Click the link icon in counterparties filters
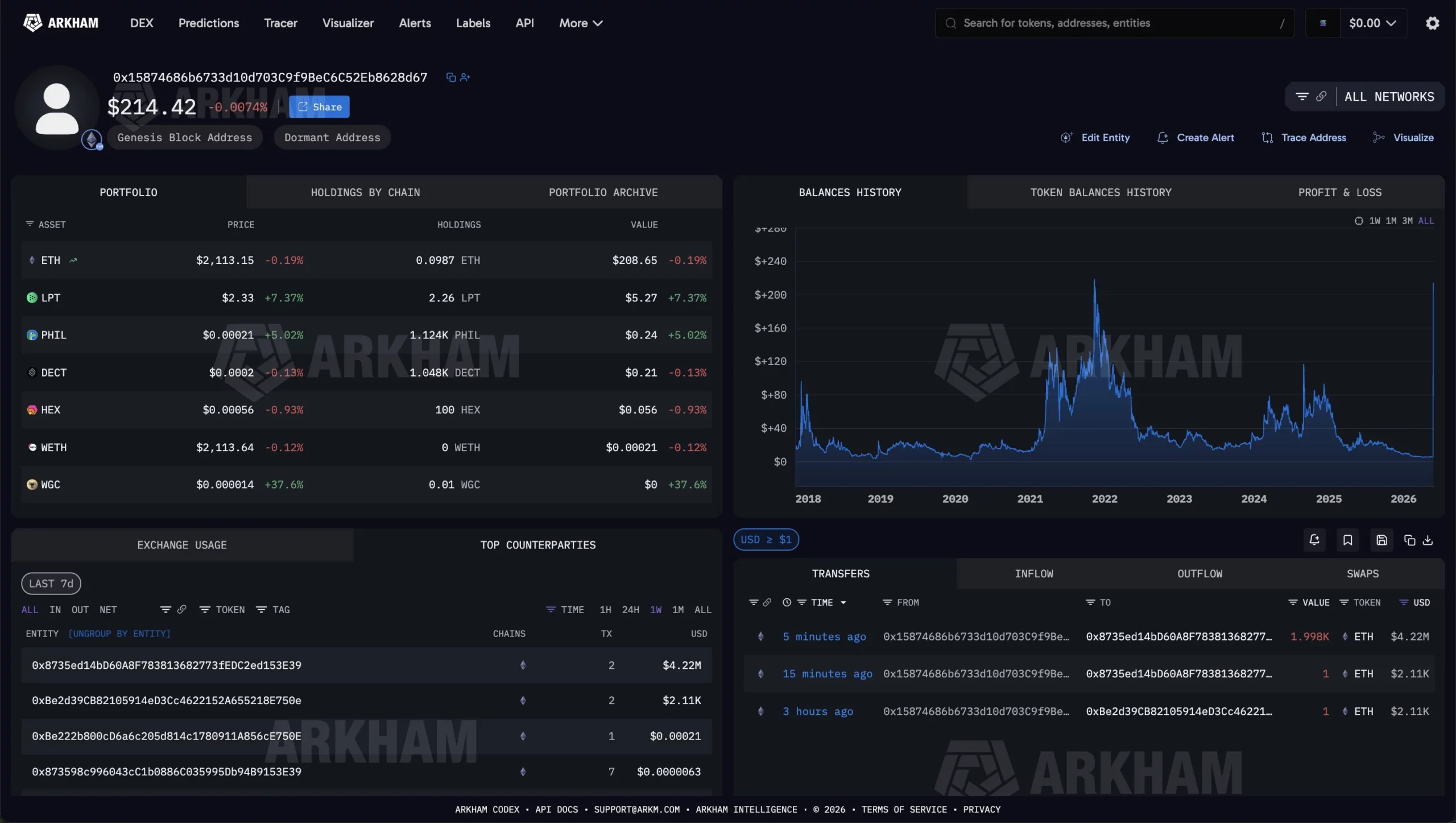The height and width of the screenshot is (823, 1456). click(x=181, y=610)
